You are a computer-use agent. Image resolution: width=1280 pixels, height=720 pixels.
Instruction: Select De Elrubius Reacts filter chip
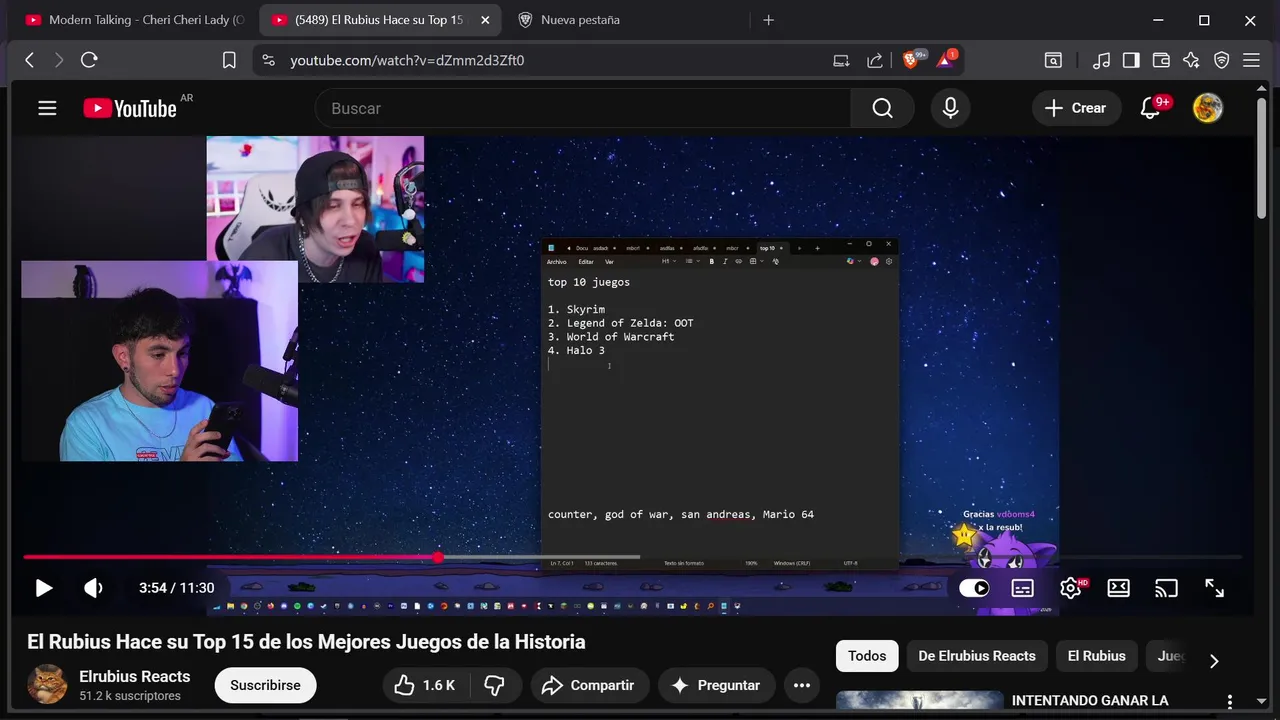(977, 656)
